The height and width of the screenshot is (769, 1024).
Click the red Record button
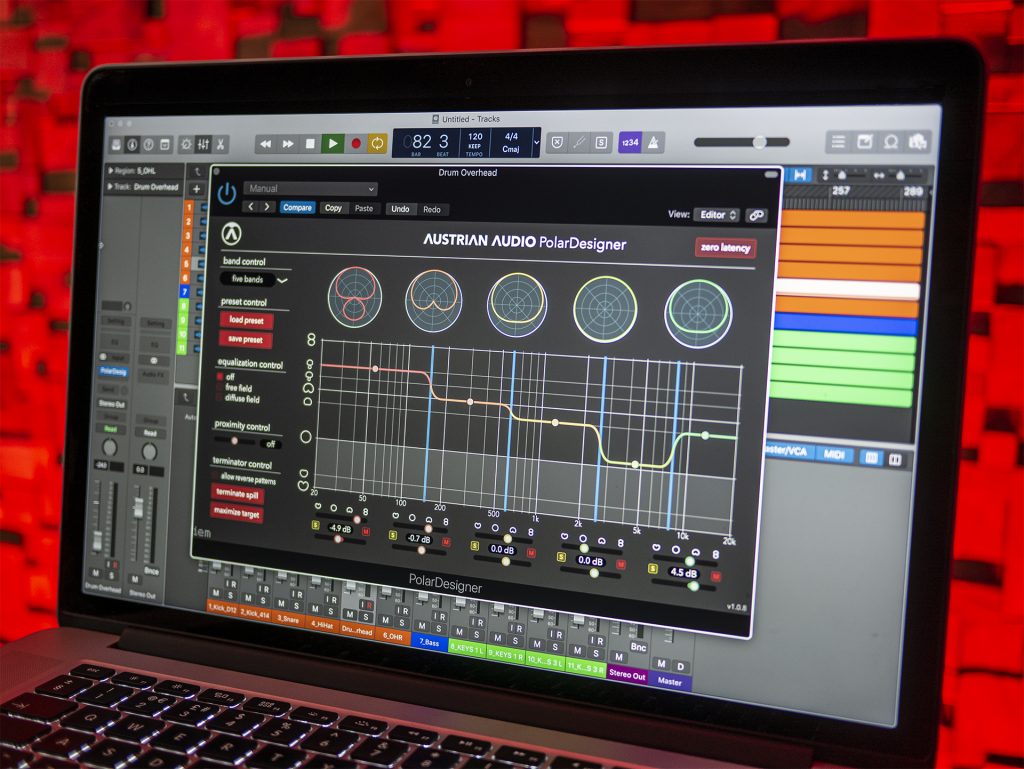coord(356,144)
